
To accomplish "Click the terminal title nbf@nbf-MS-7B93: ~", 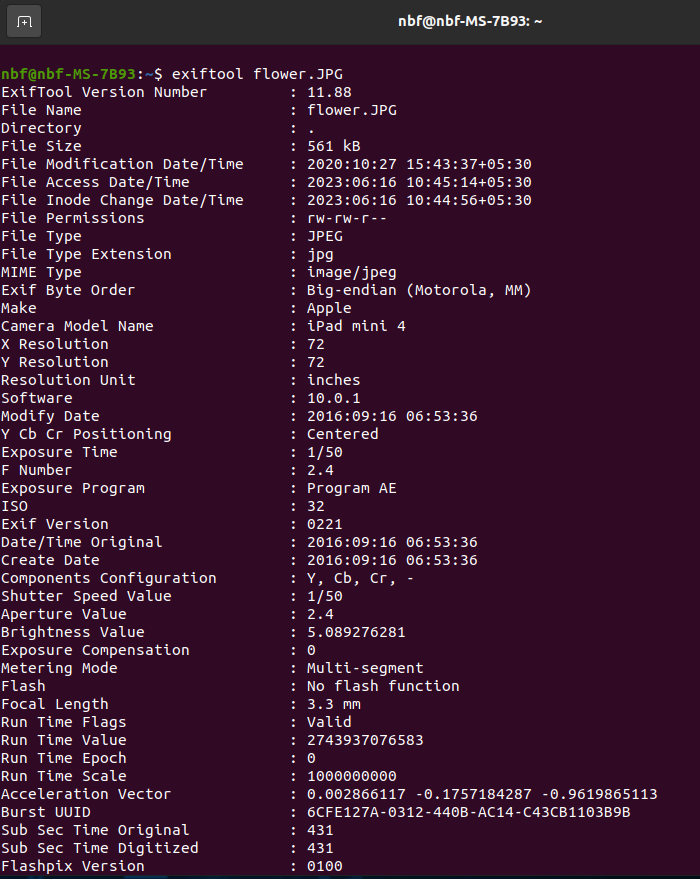I will point(470,21).
